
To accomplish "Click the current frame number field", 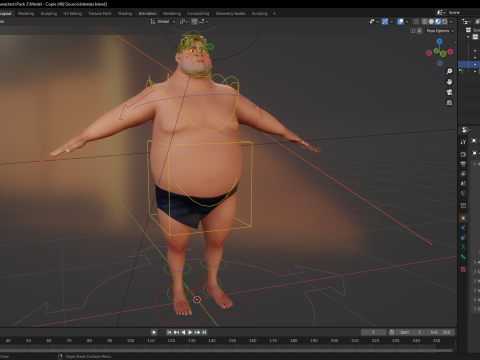I will click(374, 332).
